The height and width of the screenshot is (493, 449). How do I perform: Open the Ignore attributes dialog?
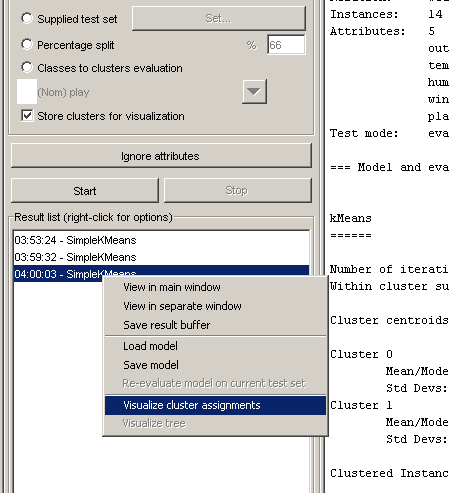pyautogui.click(x=161, y=156)
